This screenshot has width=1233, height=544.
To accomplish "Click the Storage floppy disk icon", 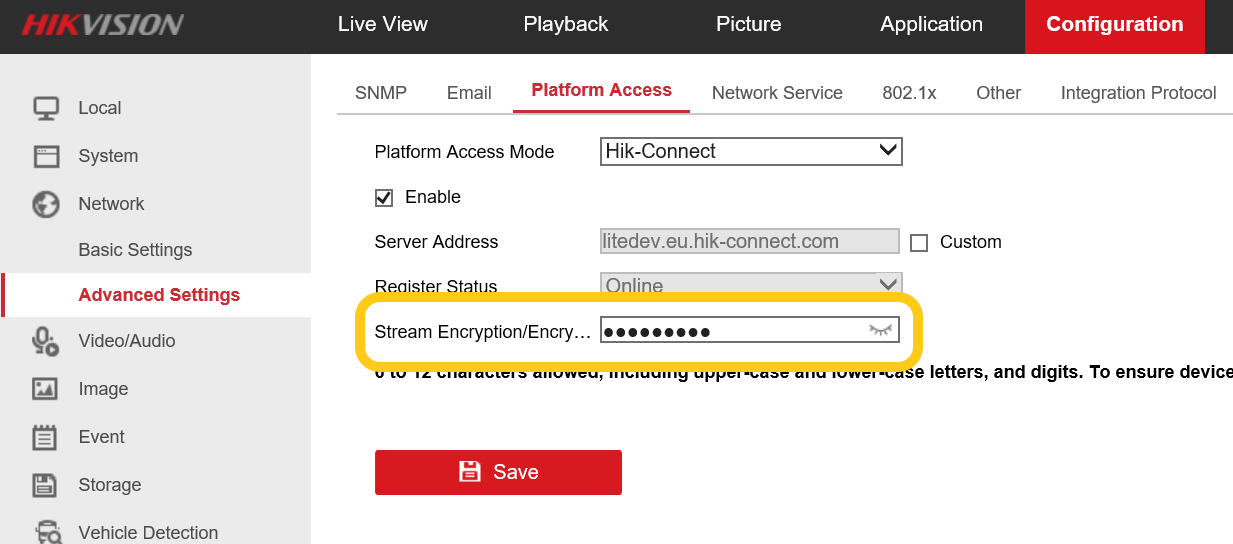I will pos(46,485).
